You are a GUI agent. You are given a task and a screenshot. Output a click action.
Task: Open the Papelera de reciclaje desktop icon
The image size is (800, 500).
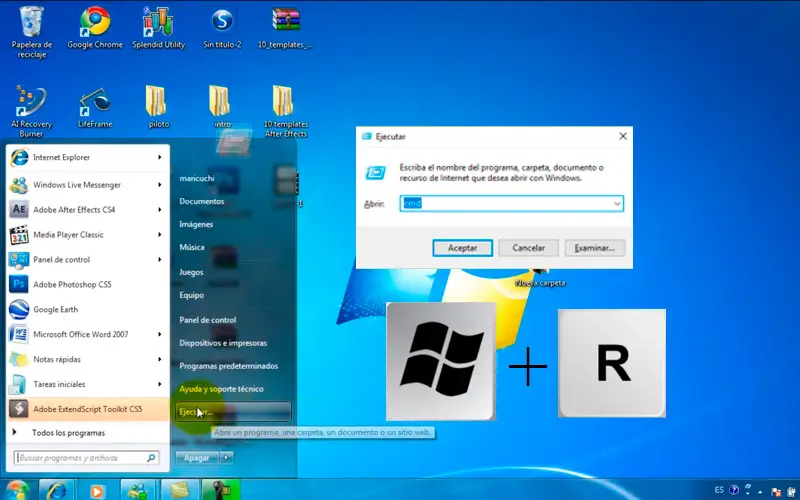32,31
